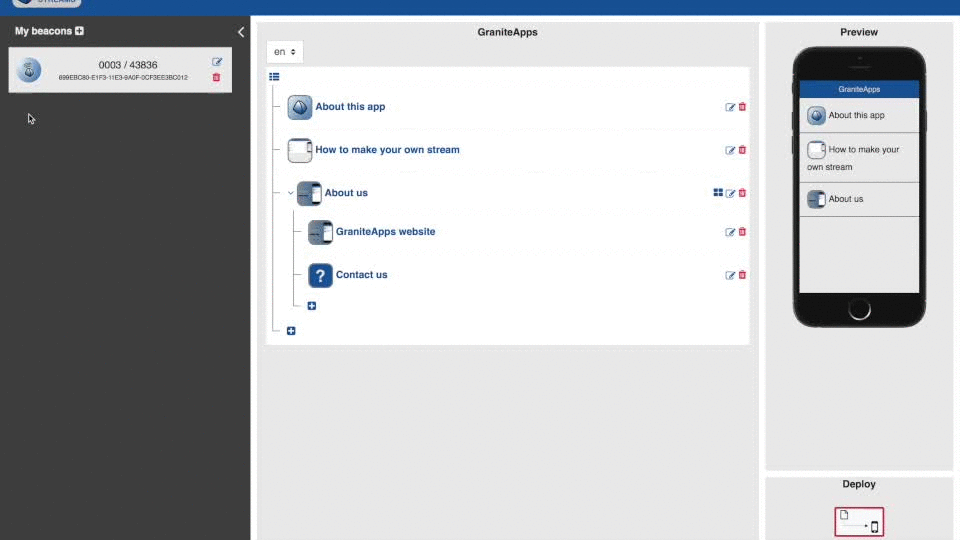Tap How to make your own stream in preview
The image size is (960, 540).
pyautogui.click(x=859, y=157)
